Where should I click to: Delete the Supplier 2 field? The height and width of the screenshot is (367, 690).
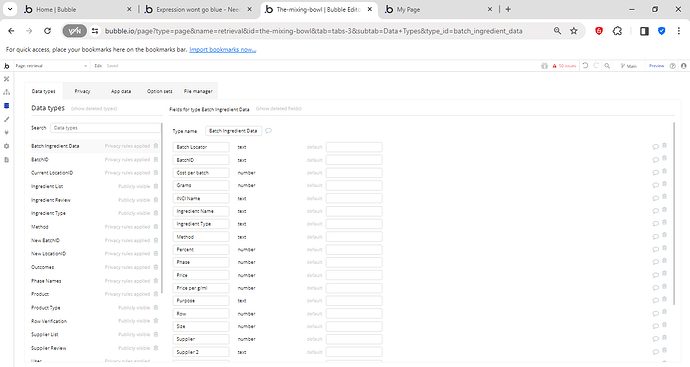[x=664, y=351]
